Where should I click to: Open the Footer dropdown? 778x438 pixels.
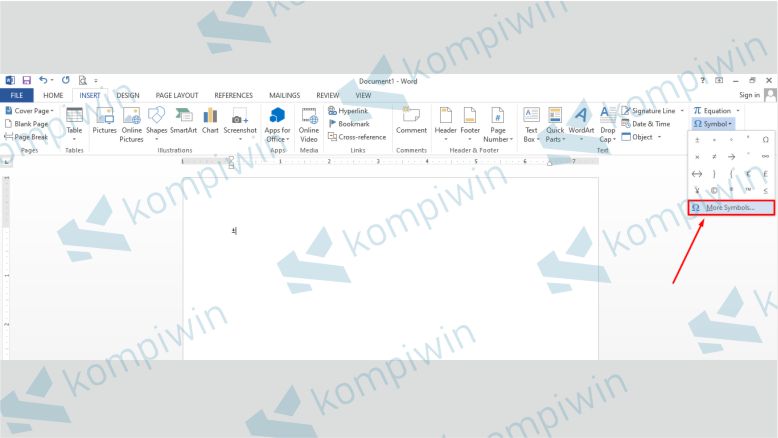click(470, 124)
